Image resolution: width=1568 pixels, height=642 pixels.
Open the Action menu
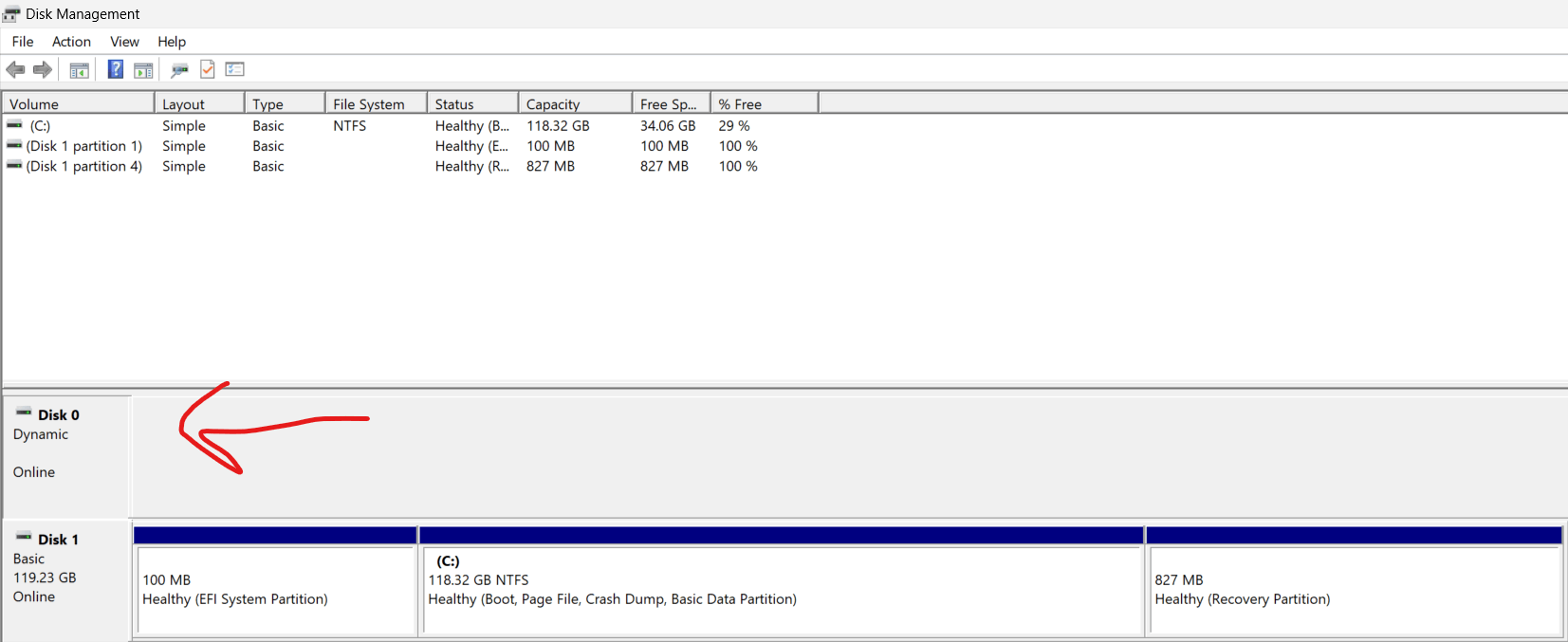[x=71, y=42]
